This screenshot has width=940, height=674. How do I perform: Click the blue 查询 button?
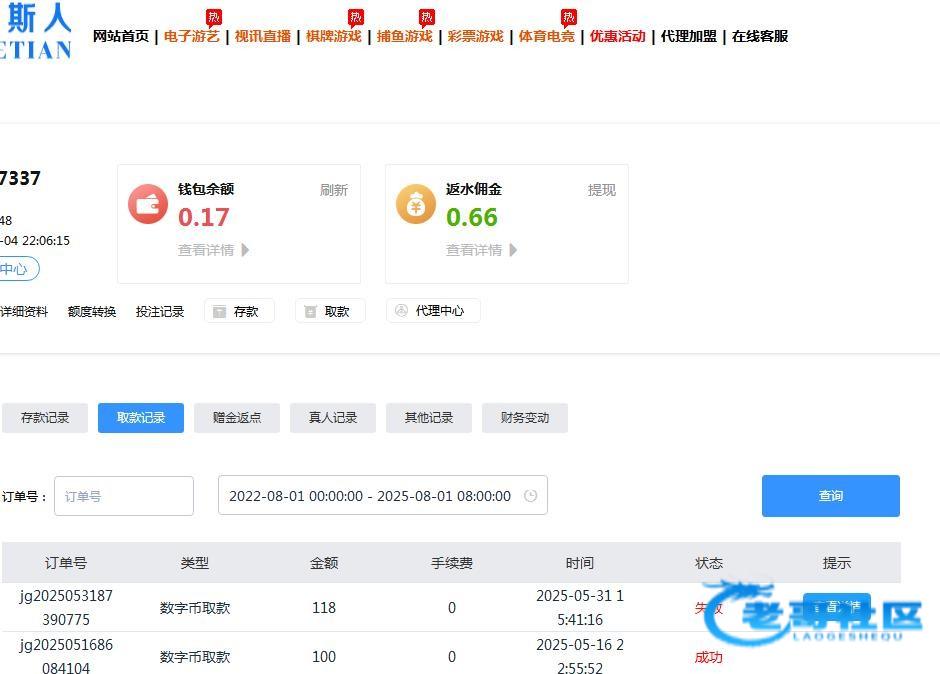[x=830, y=496]
